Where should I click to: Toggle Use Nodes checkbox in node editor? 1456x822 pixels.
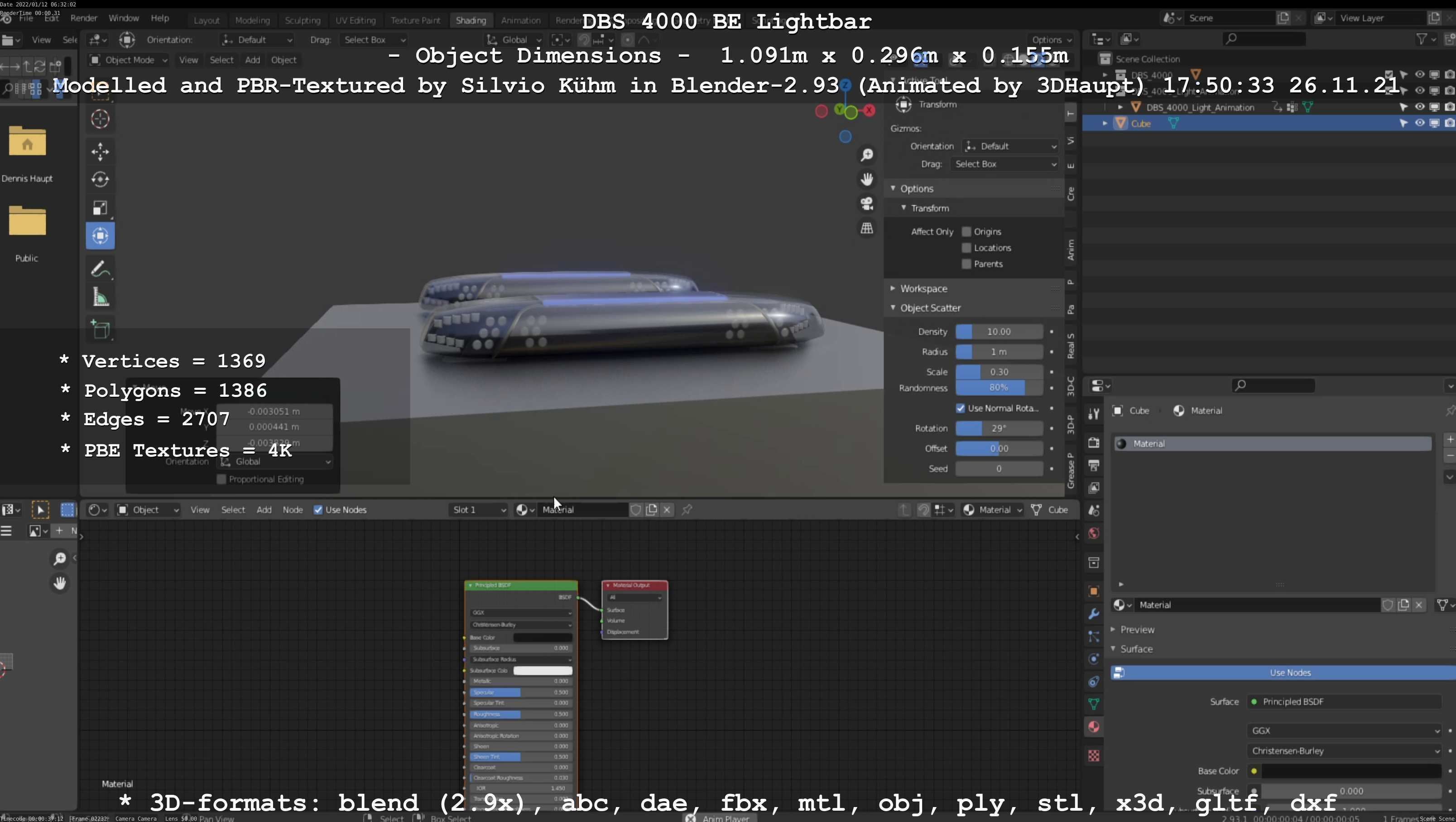[318, 510]
